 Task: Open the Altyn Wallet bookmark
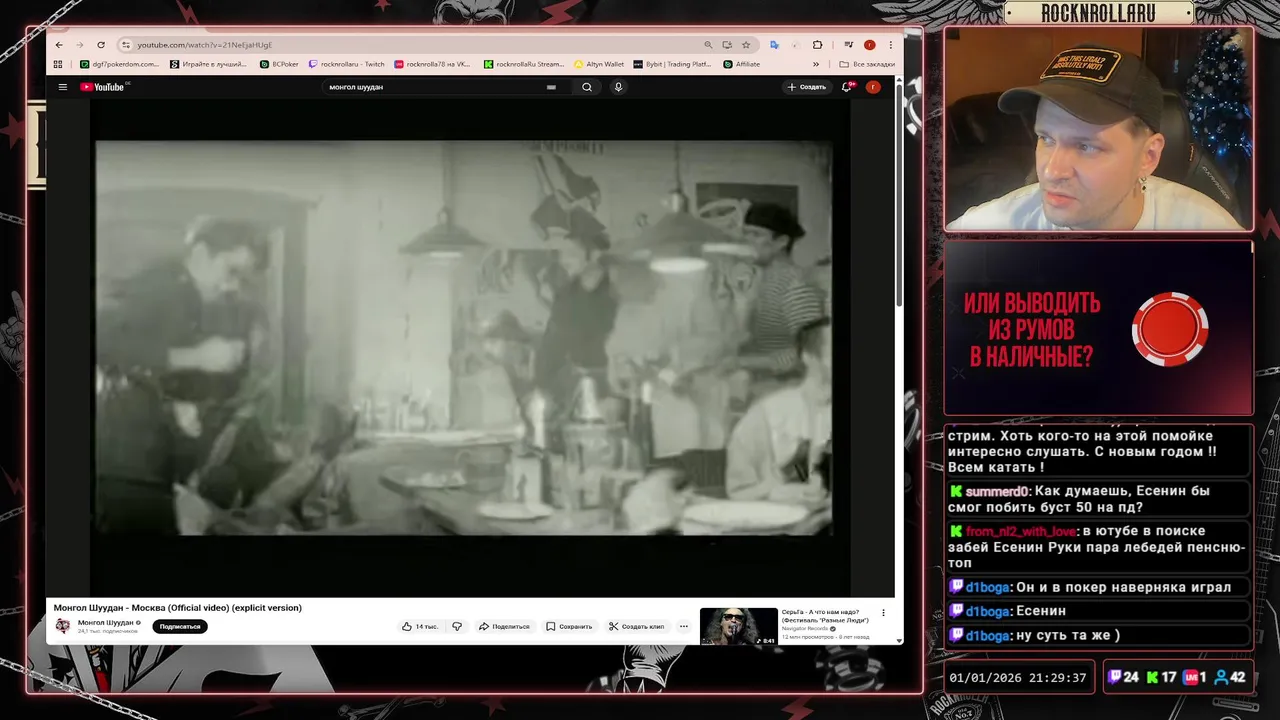(x=599, y=64)
